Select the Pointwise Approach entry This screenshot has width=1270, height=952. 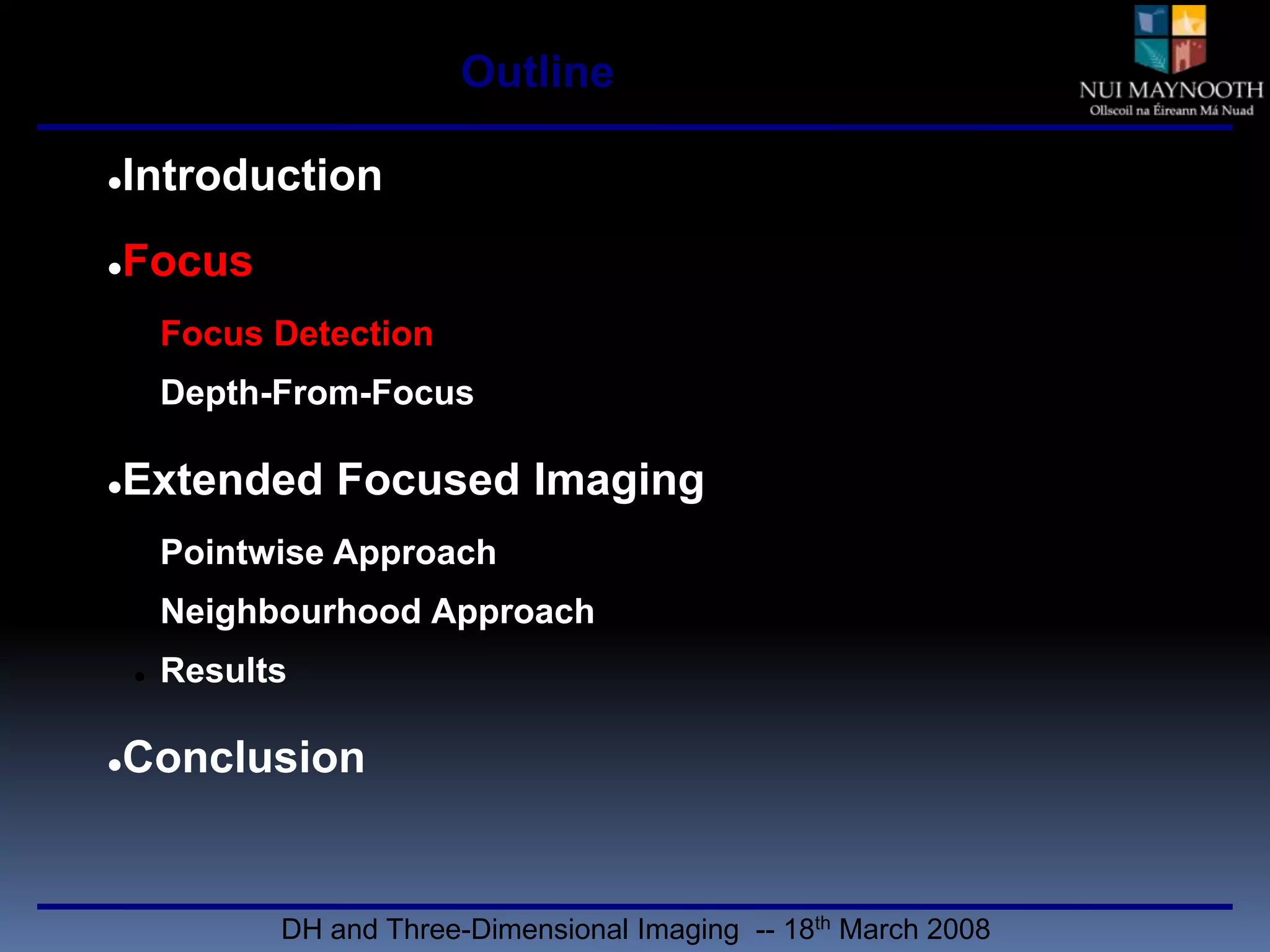[x=328, y=552]
